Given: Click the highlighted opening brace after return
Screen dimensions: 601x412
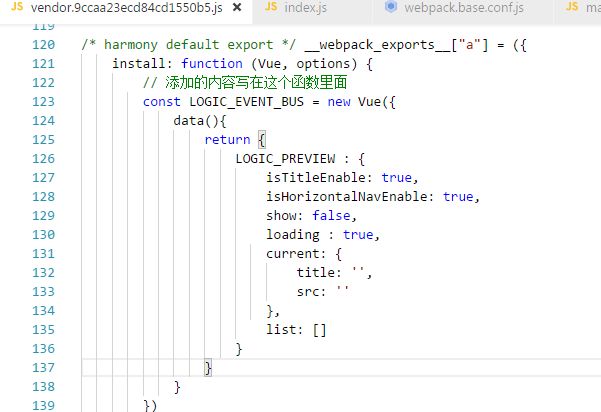Looking at the screenshot, I should 262,140.
